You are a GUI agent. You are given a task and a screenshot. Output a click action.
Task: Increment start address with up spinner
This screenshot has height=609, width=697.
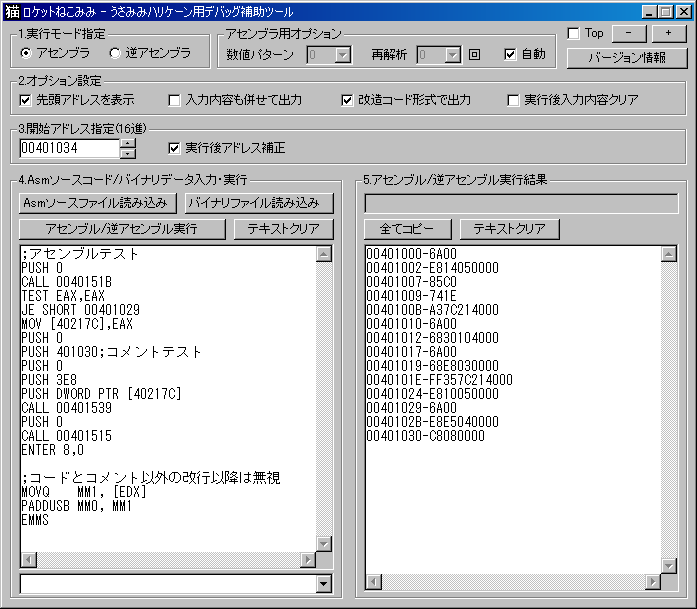click(128, 143)
